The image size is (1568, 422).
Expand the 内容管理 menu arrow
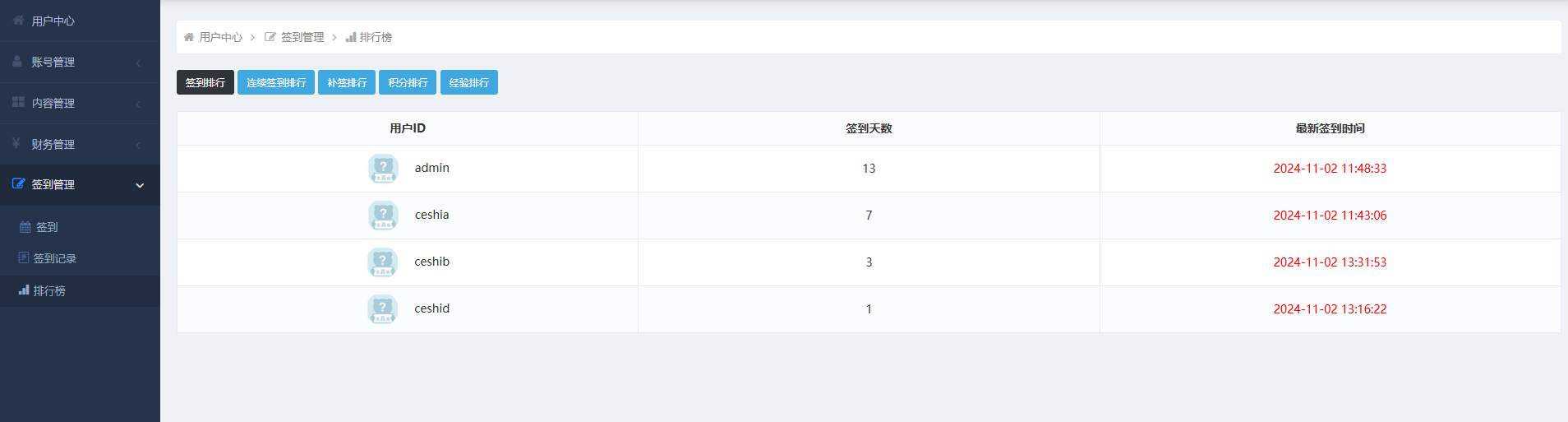tap(138, 104)
